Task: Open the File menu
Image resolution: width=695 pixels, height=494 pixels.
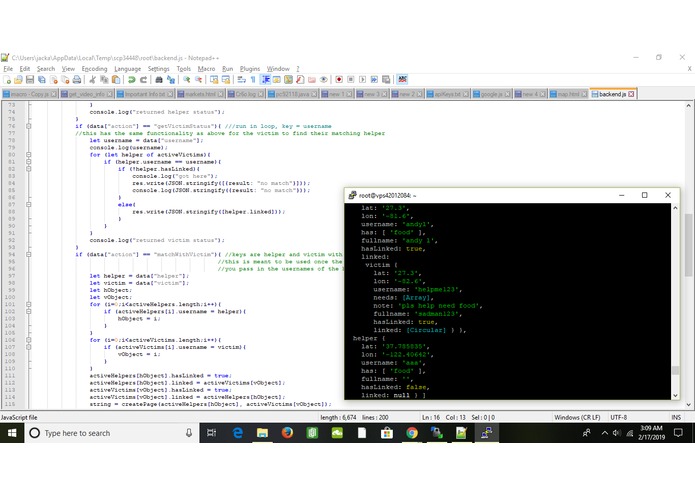Action: point(8,69)
